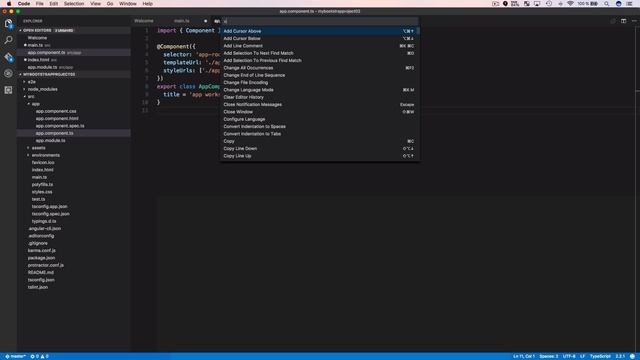640x360 pixels.
Task: Open app.component.css in the file tree
Action: click(x=56, y=111)
